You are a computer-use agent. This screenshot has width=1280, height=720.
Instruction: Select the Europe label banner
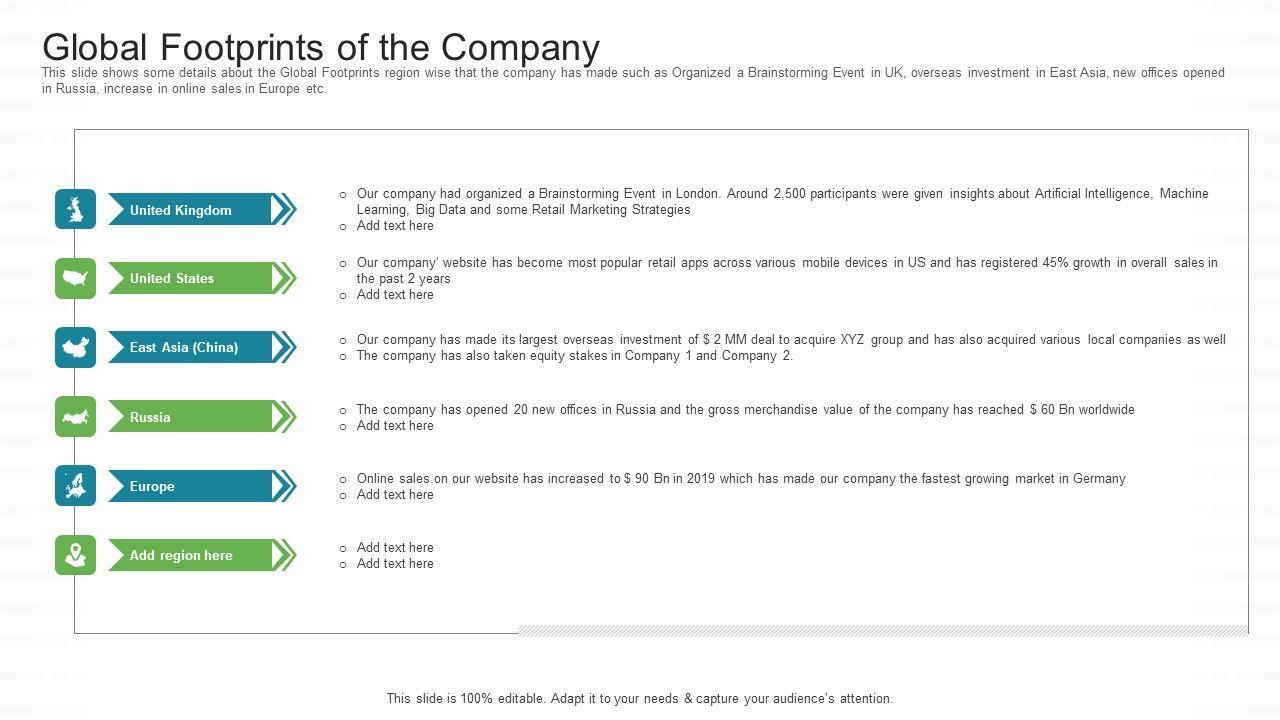(x=190, y=486)
